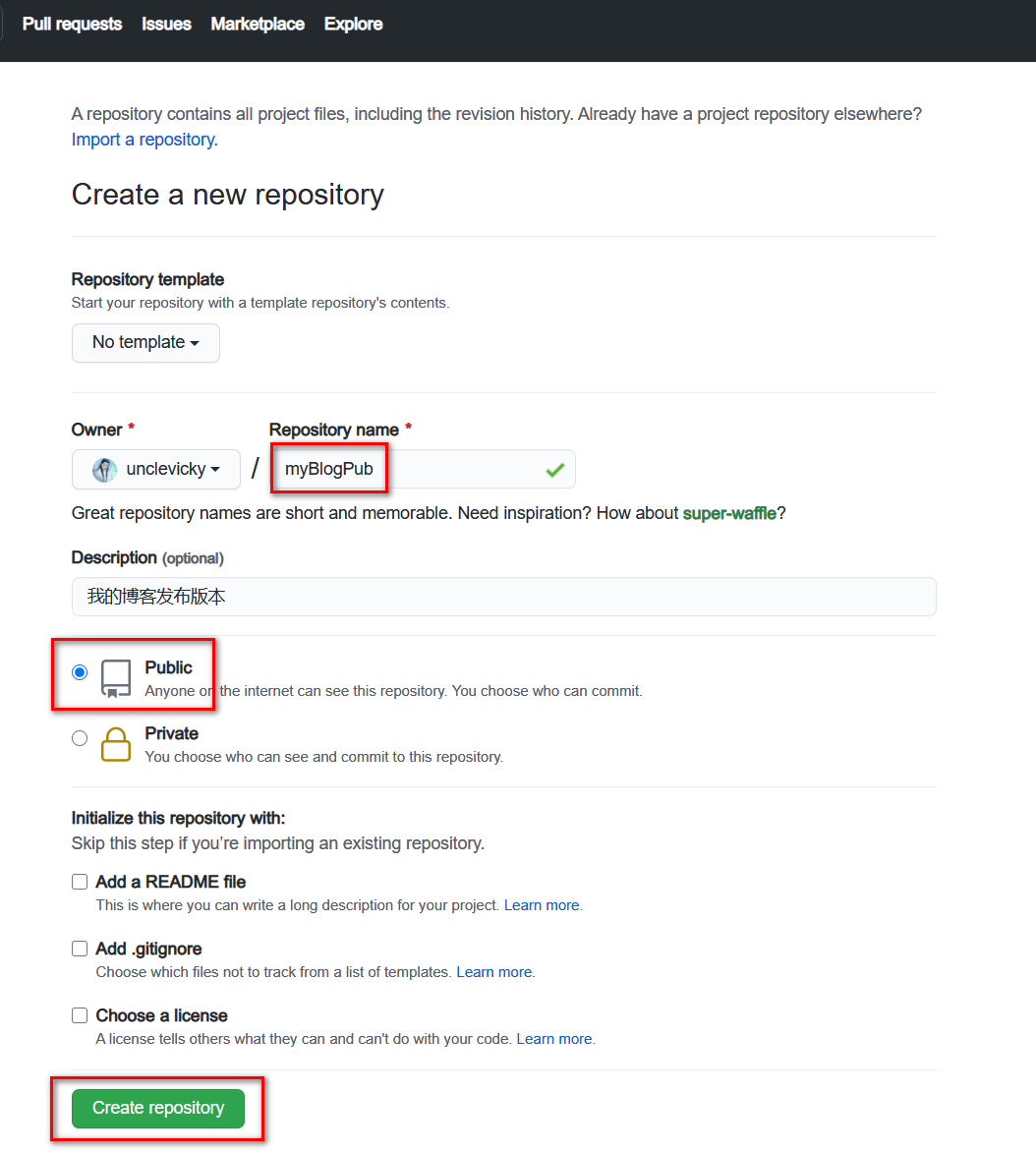
Task: Check the Add .gitignore option
Action: [x=80, y=949]
